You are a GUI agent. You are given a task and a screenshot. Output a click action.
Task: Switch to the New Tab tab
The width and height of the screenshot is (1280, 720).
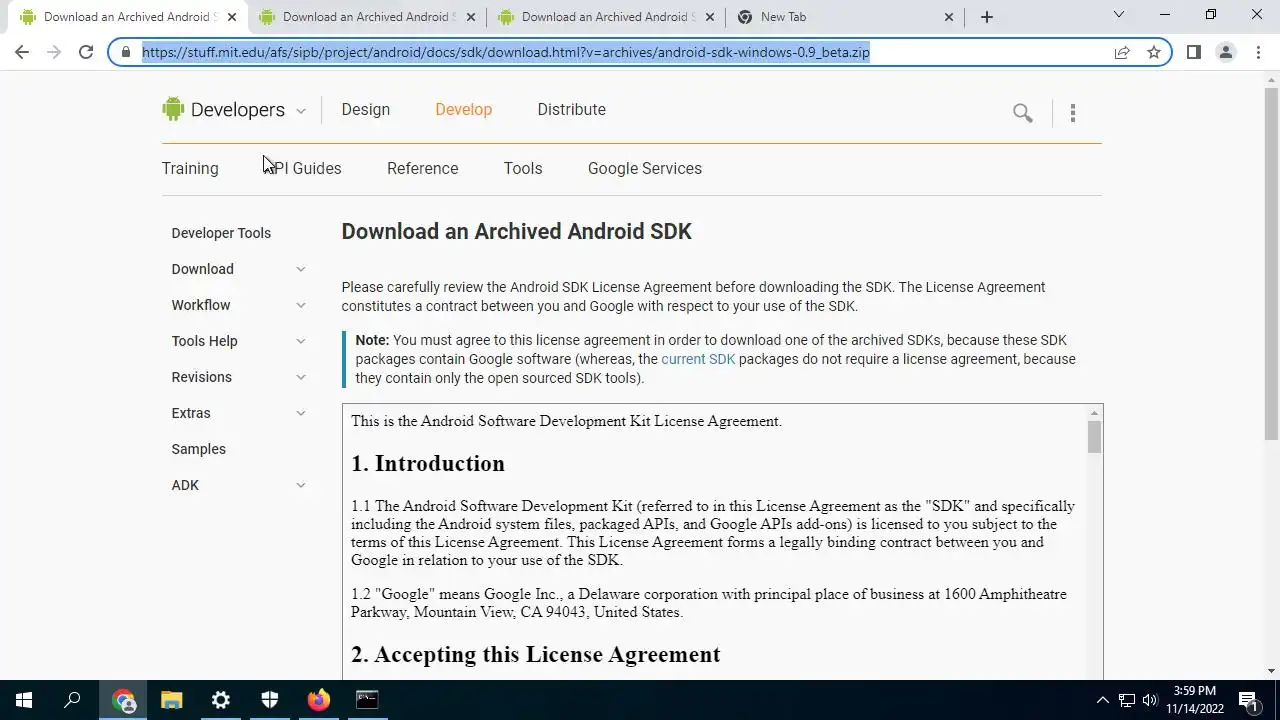pos(844,17)
